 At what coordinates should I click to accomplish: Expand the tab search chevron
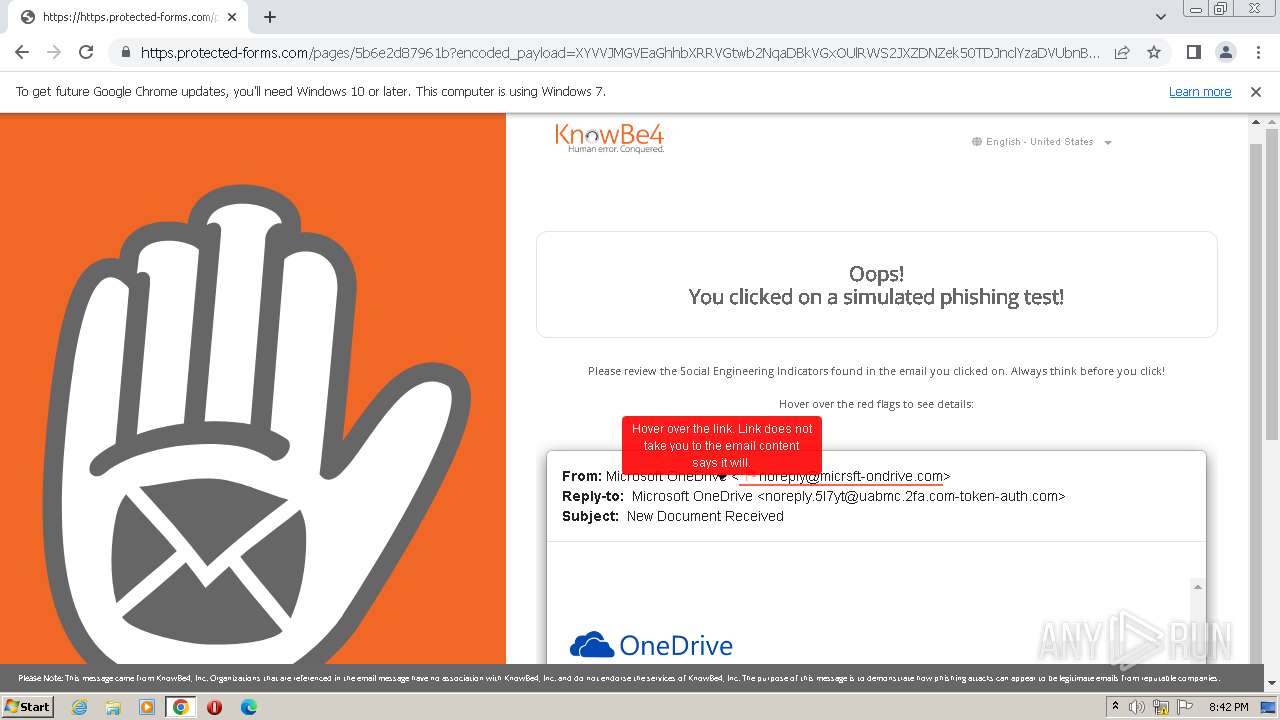(x=1161, y=17)
